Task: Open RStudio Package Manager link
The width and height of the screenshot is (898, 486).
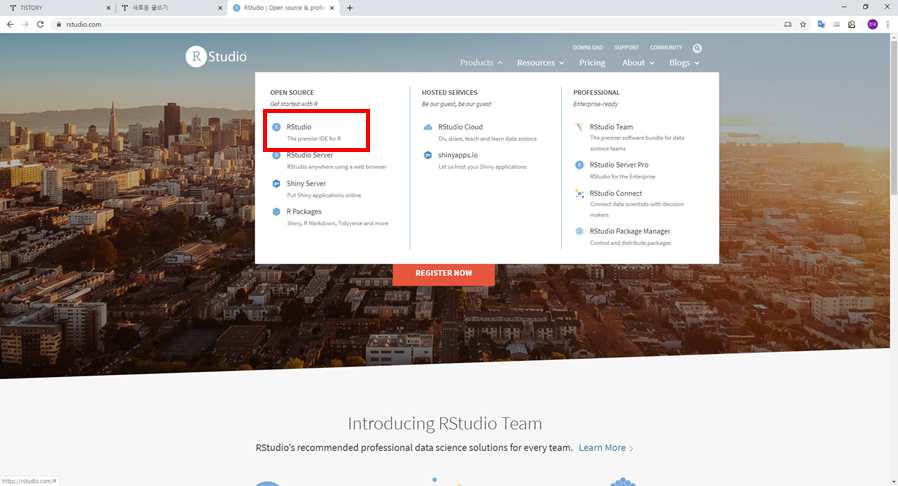Action: click(x=630, y=231)
